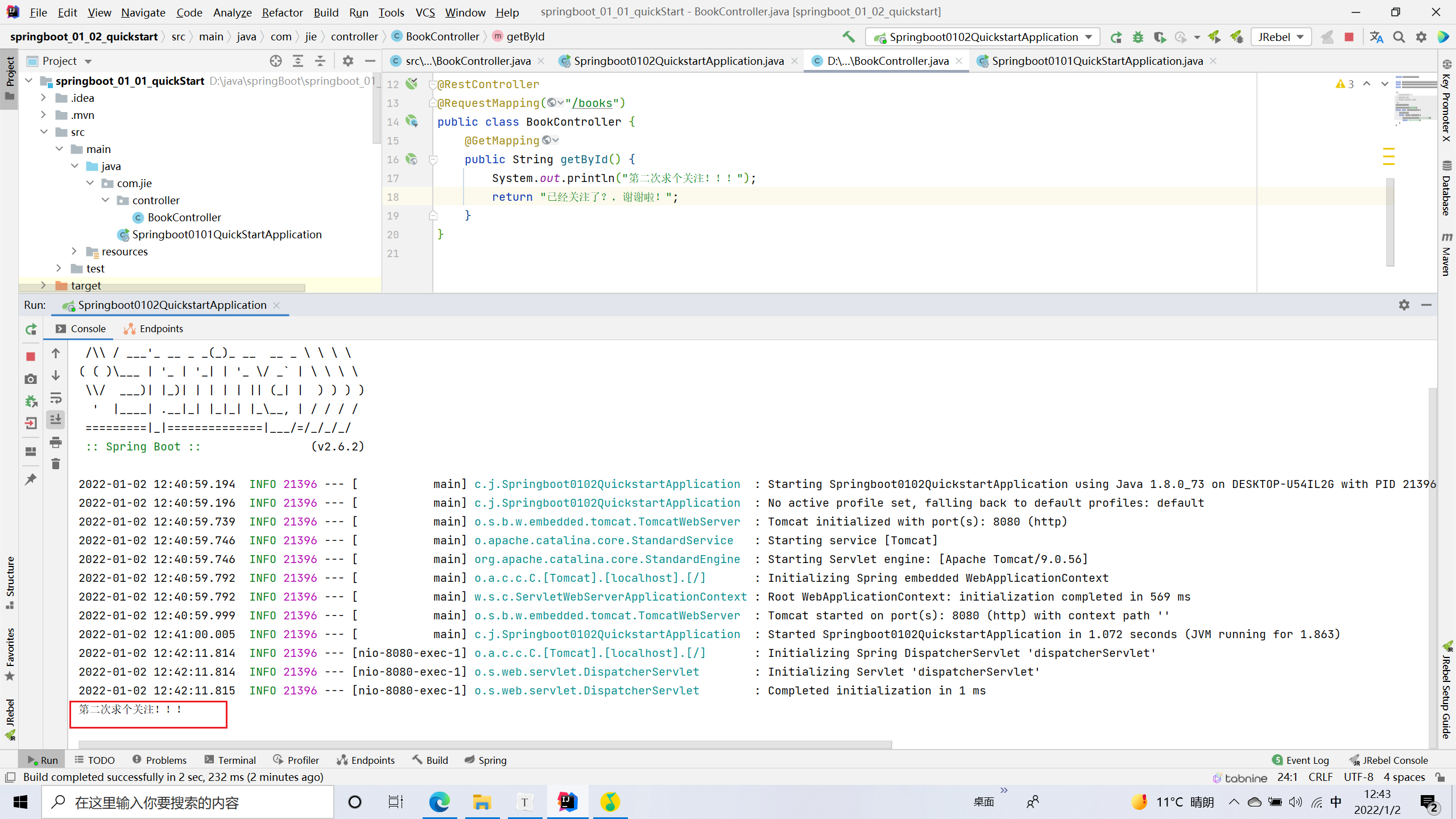The width and height of the screenshot is (1456, 819).
Task: Switch to Springboot0102QuickstartApplication.java tab
Action: coord(678,61)
